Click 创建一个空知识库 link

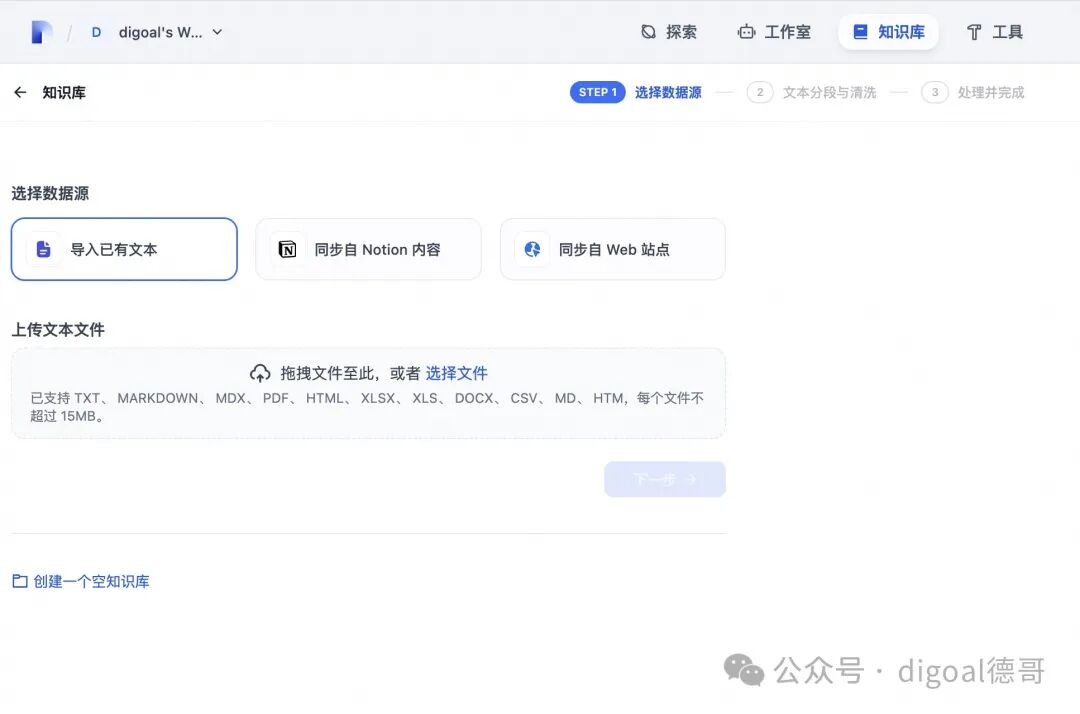(x=92, y=581)
